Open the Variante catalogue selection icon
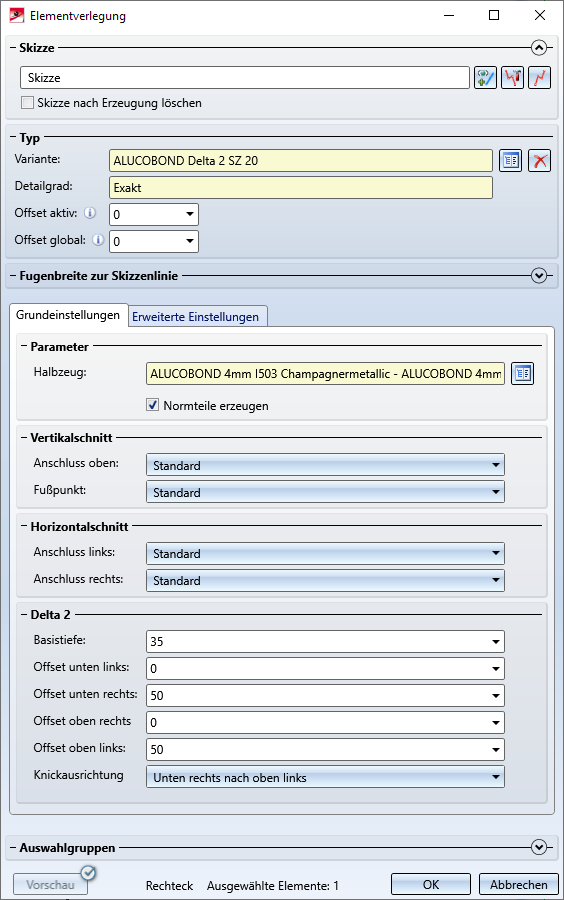The image size is (564, 900). [511, 161]
